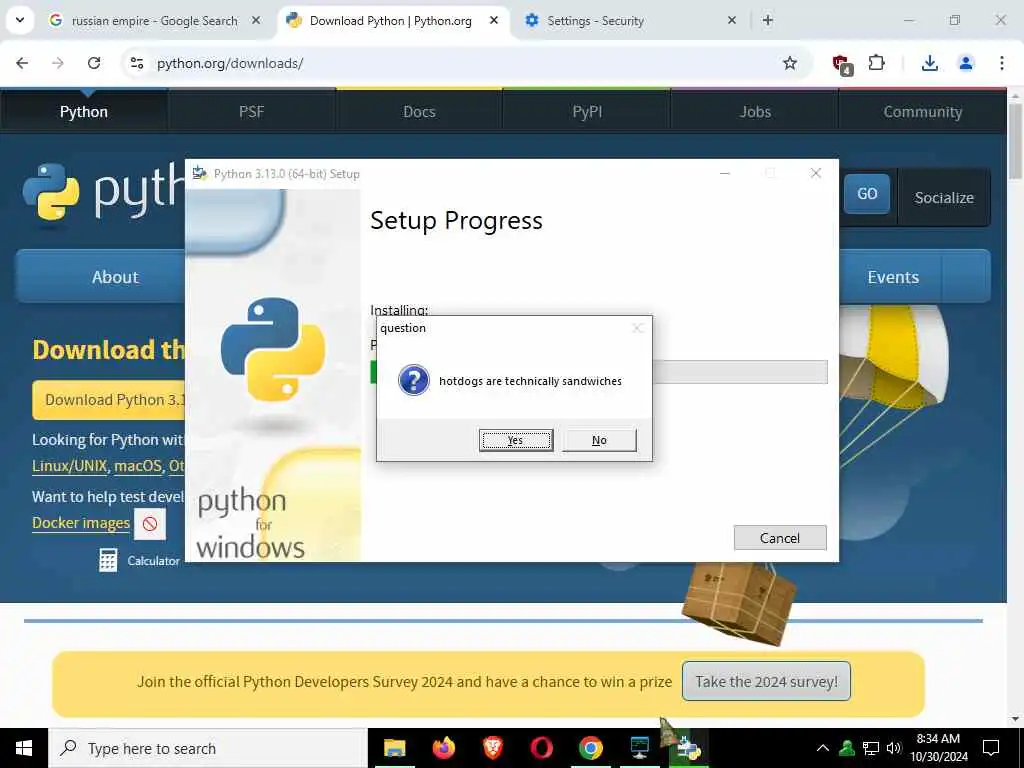Open Chrome three-dot menu
The width and height of the screenshot is (1024, 768).
point(1001,63)
